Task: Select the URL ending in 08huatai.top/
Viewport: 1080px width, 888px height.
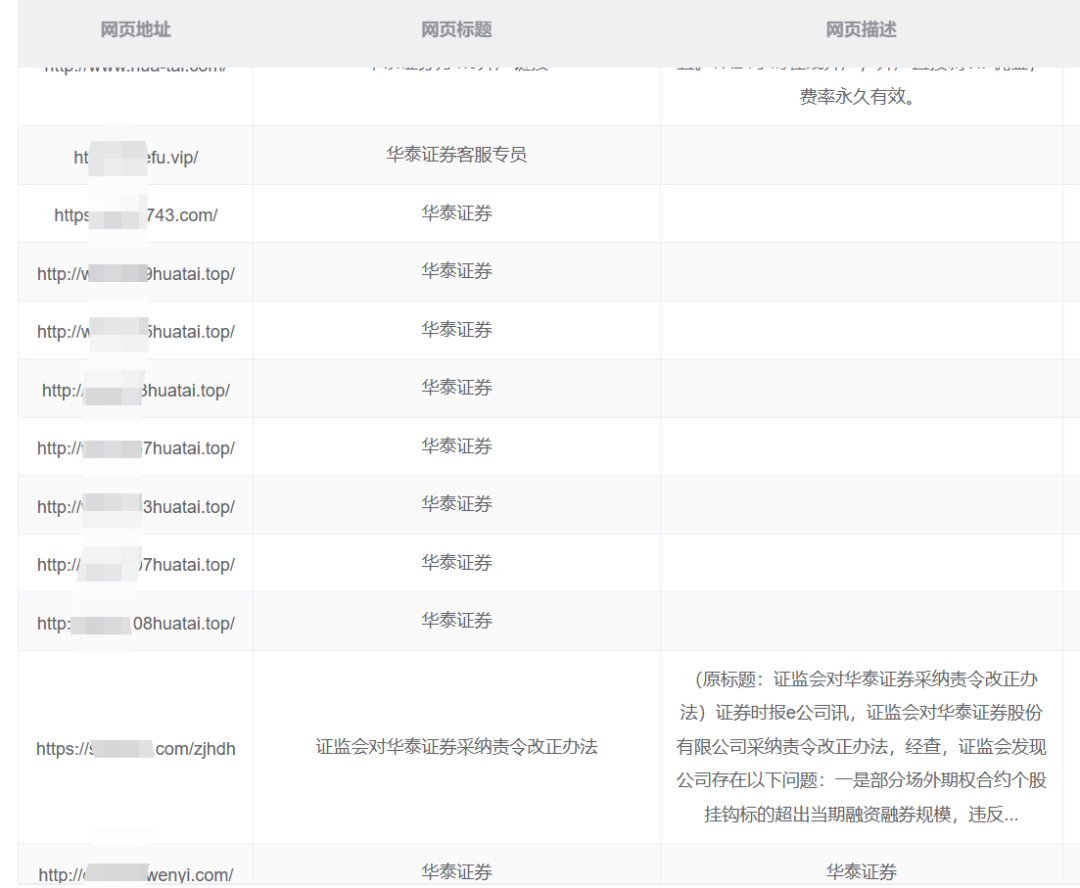Action: (136, 623)
